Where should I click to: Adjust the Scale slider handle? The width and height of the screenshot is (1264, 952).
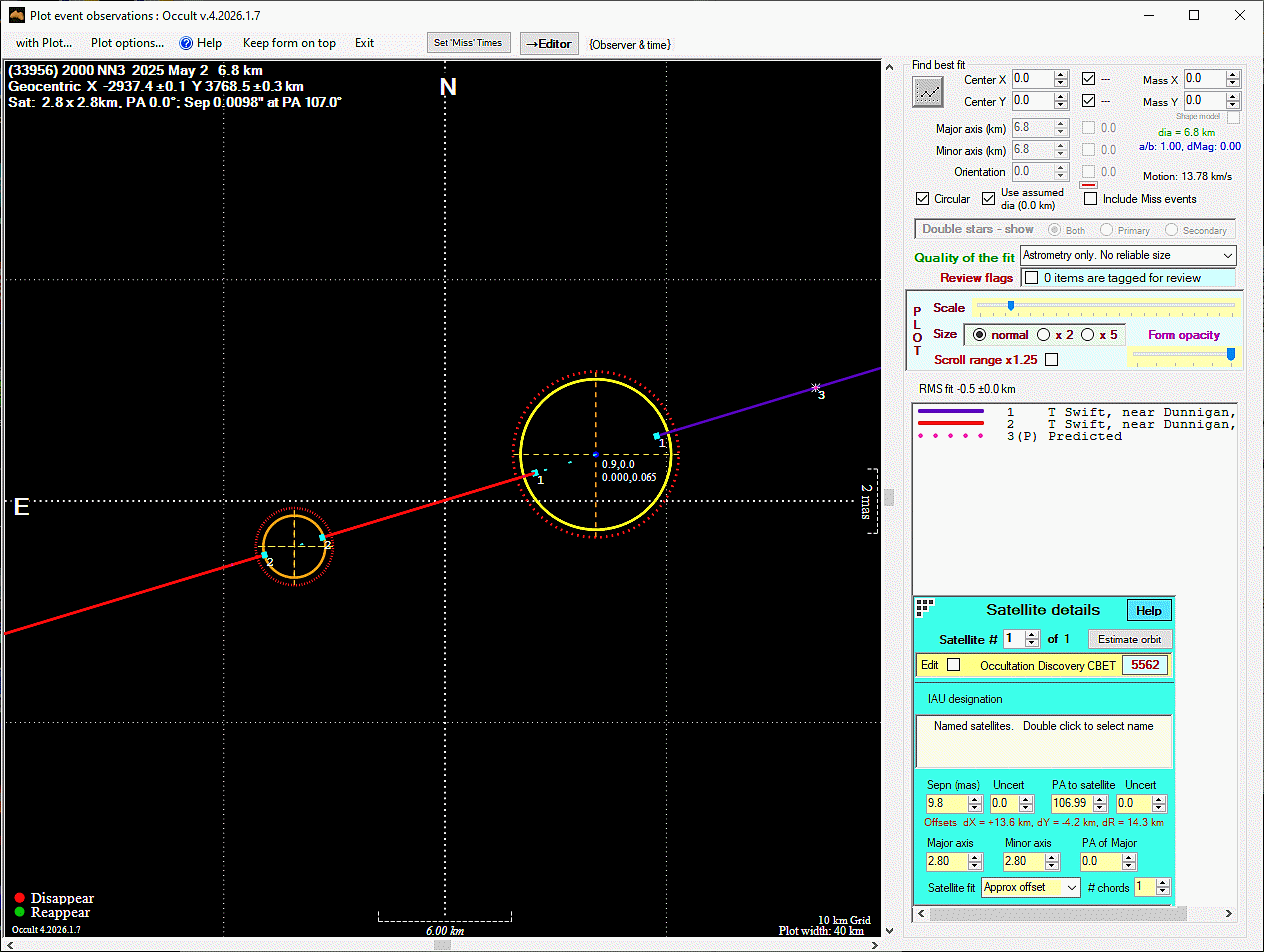[1011, 306]
